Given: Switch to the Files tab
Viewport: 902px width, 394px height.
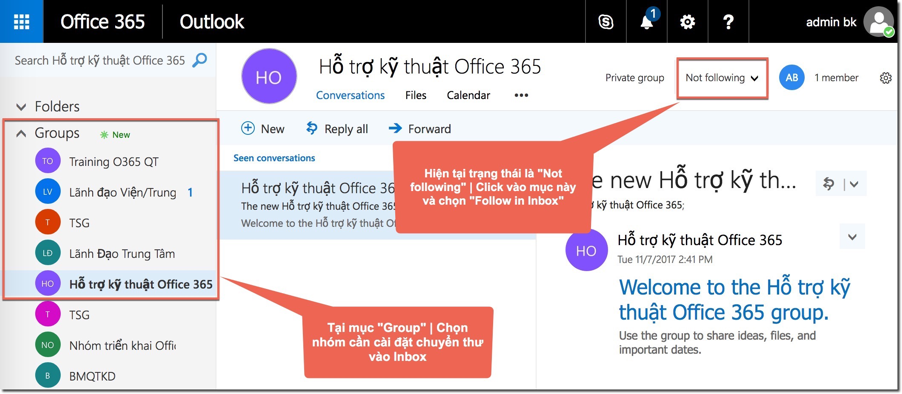Looking at the screenshot, I should tap(415, 95).
